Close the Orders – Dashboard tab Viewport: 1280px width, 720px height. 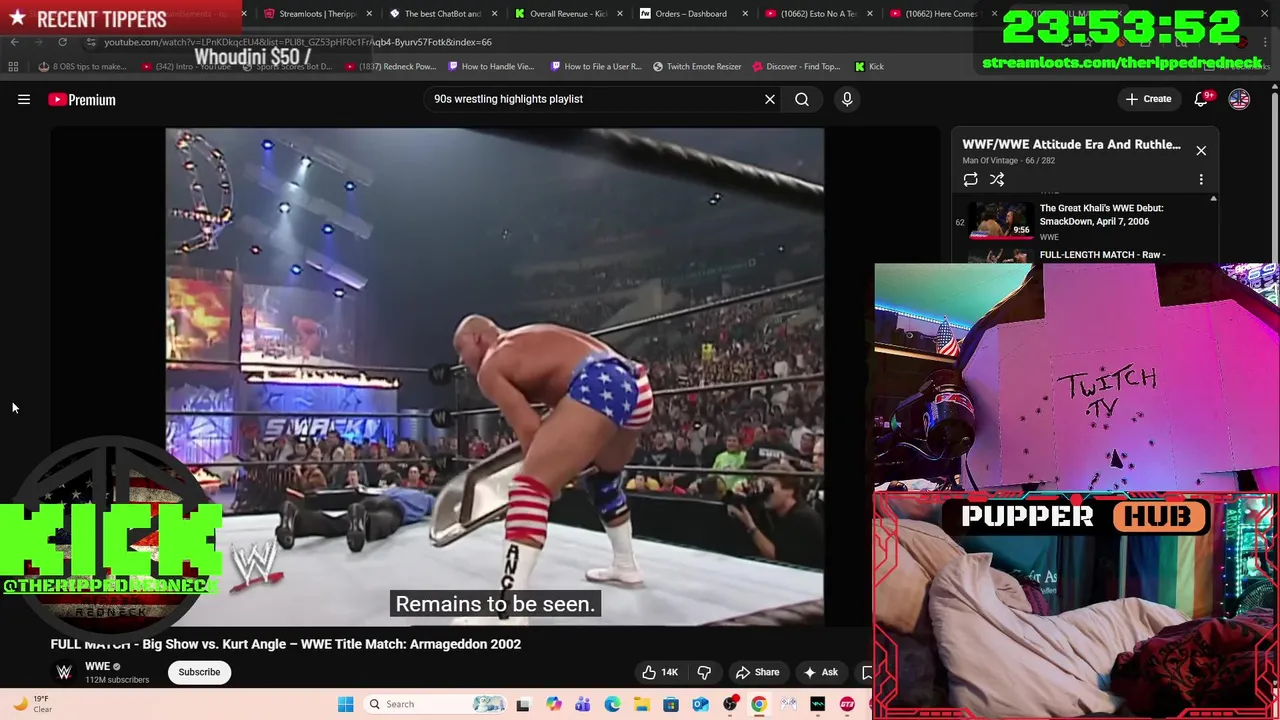744,14
